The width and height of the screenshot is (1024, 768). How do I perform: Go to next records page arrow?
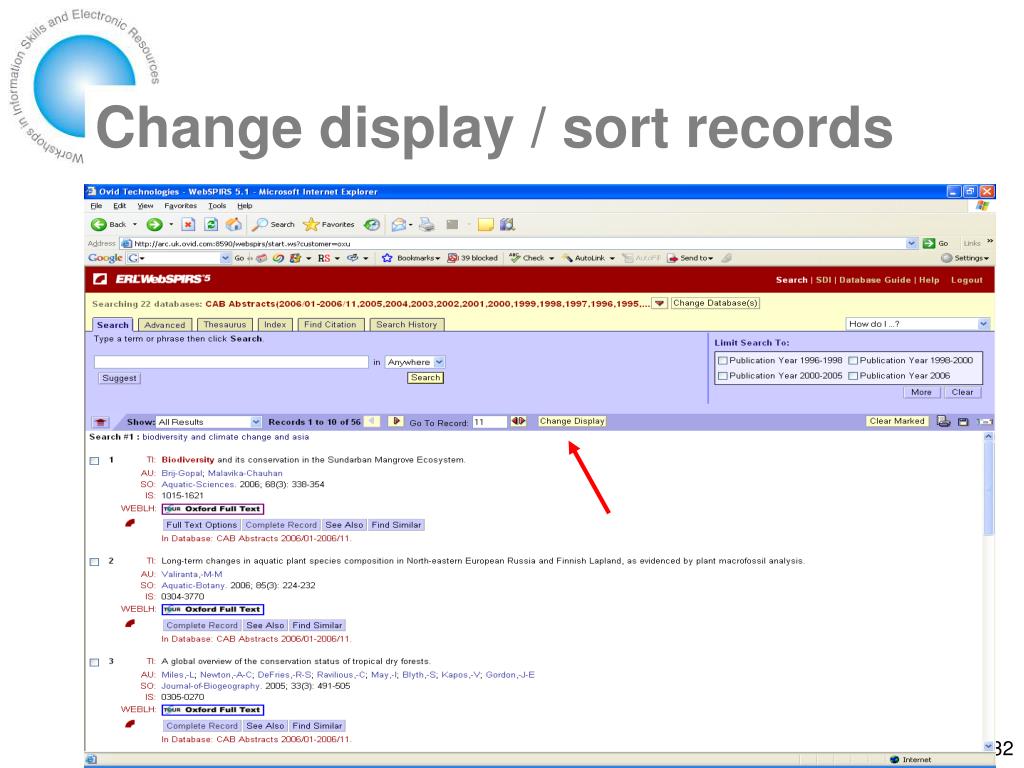395,421
